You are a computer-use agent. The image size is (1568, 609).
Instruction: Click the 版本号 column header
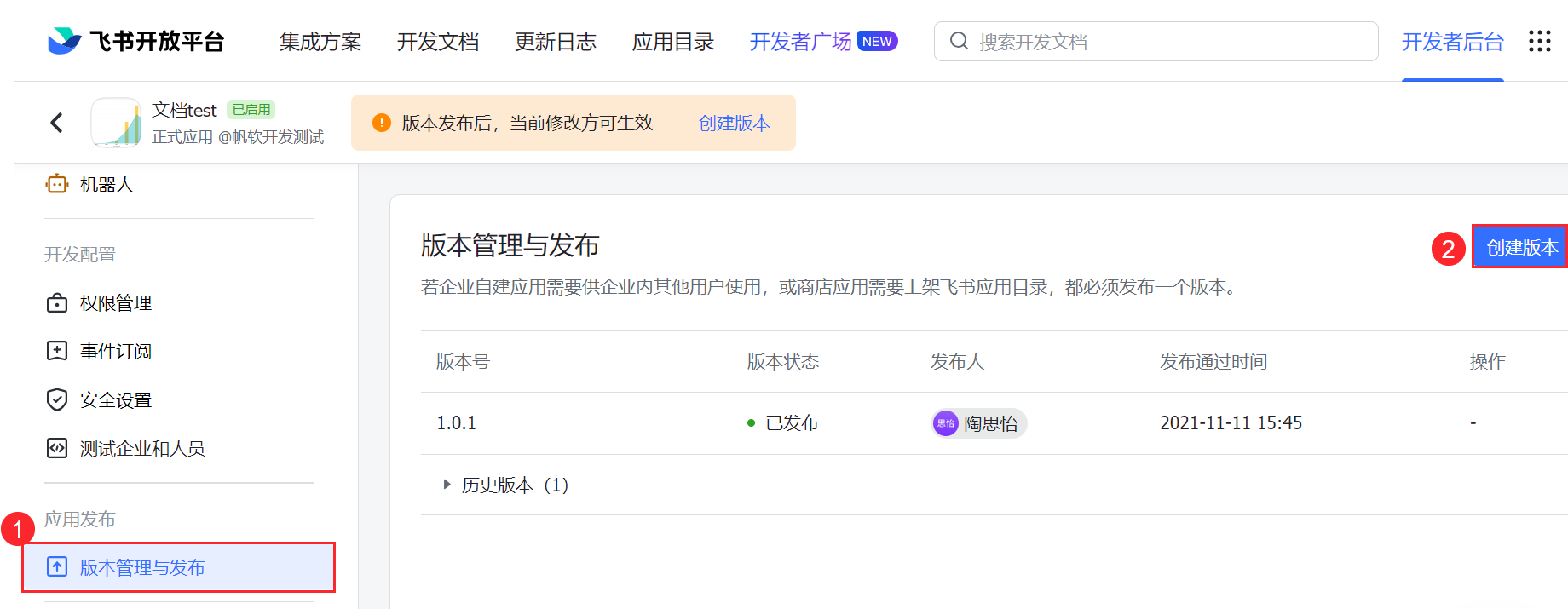click(464, 362)
